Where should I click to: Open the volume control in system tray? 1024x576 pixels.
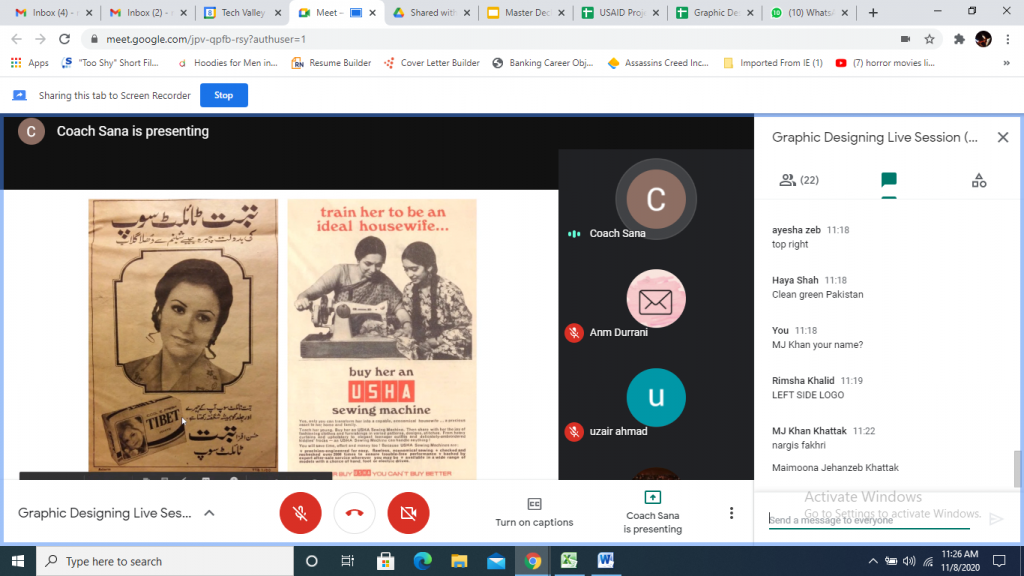[909, 561]
